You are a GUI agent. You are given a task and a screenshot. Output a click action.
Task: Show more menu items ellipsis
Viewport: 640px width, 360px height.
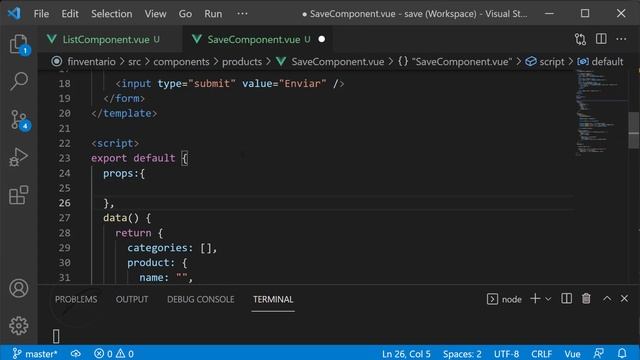pos(242,13)
